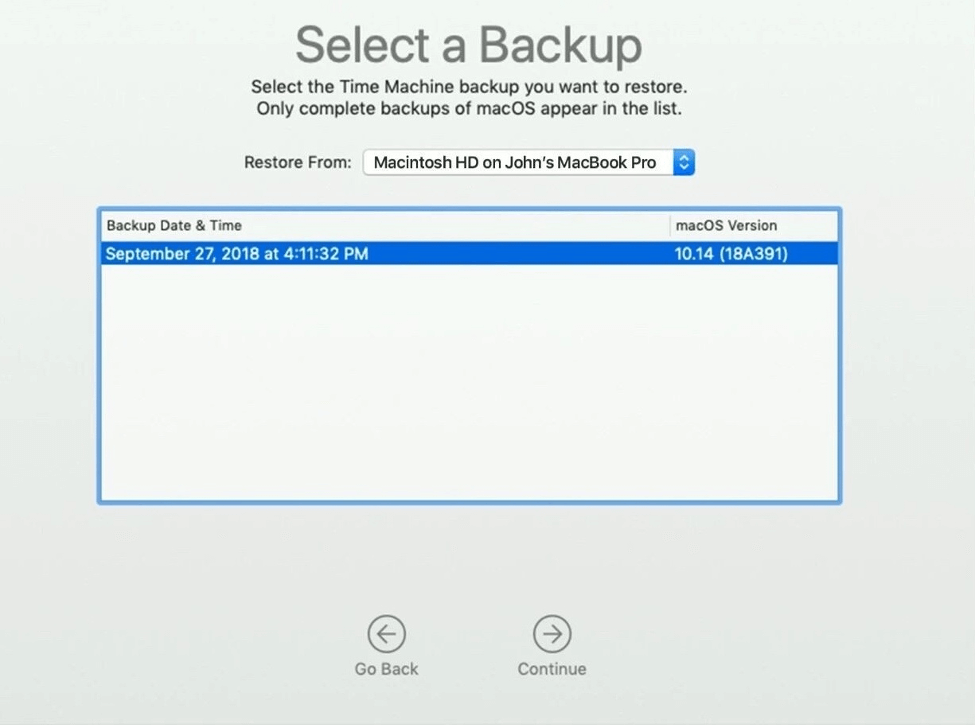The width and height of the screenshot is (977, 725).
Task: Sort by macOS Version column header
Action: 726,226
